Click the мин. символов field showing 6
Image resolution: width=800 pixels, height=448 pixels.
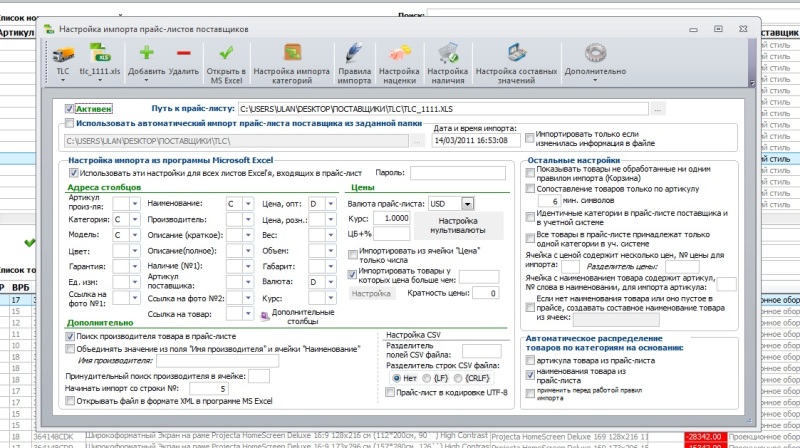tap(549, 201)
